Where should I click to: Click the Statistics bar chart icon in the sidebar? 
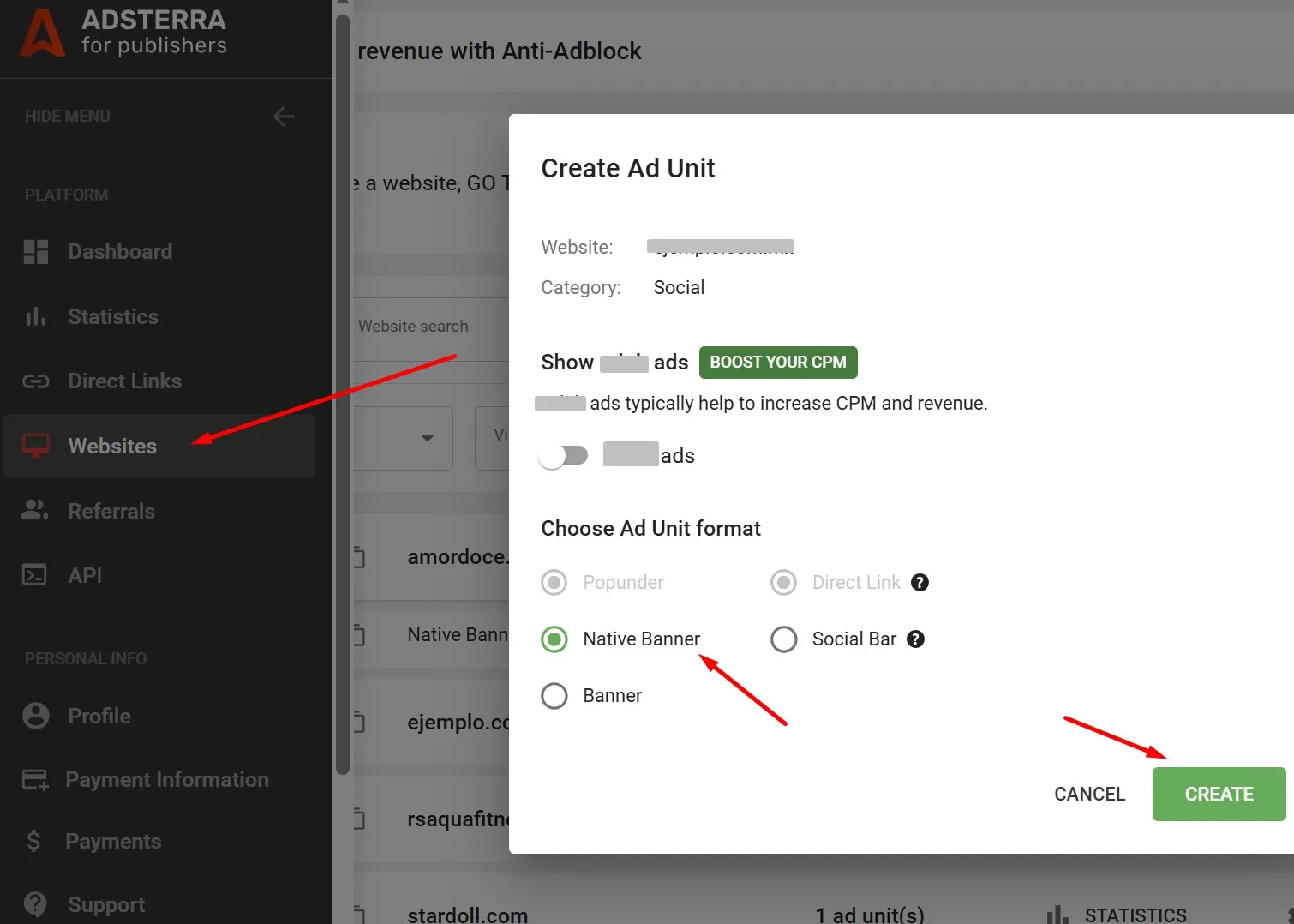[36, 316]
